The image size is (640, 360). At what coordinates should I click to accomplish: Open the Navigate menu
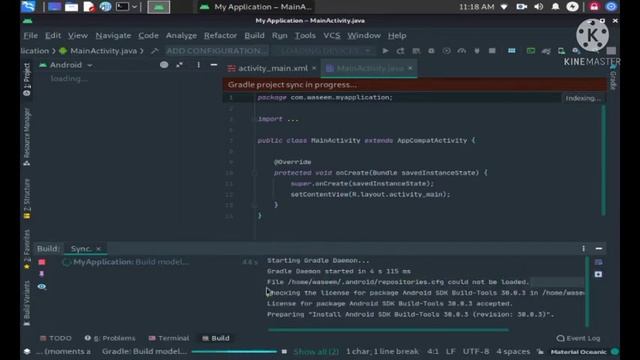click(113, 36)
